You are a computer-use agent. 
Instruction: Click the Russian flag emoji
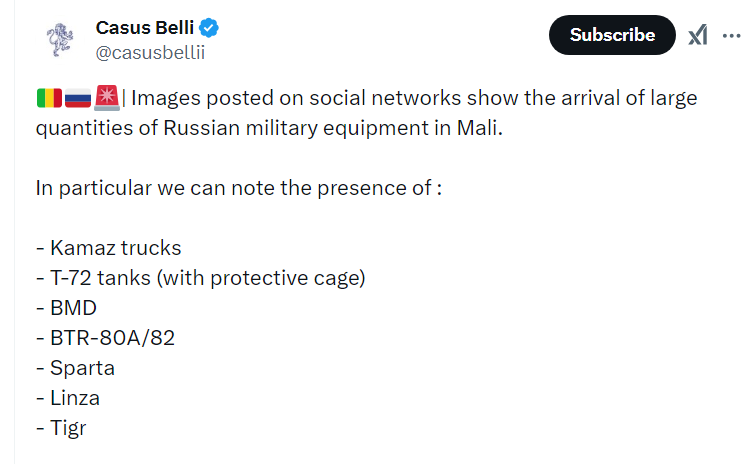pos(78,98)
